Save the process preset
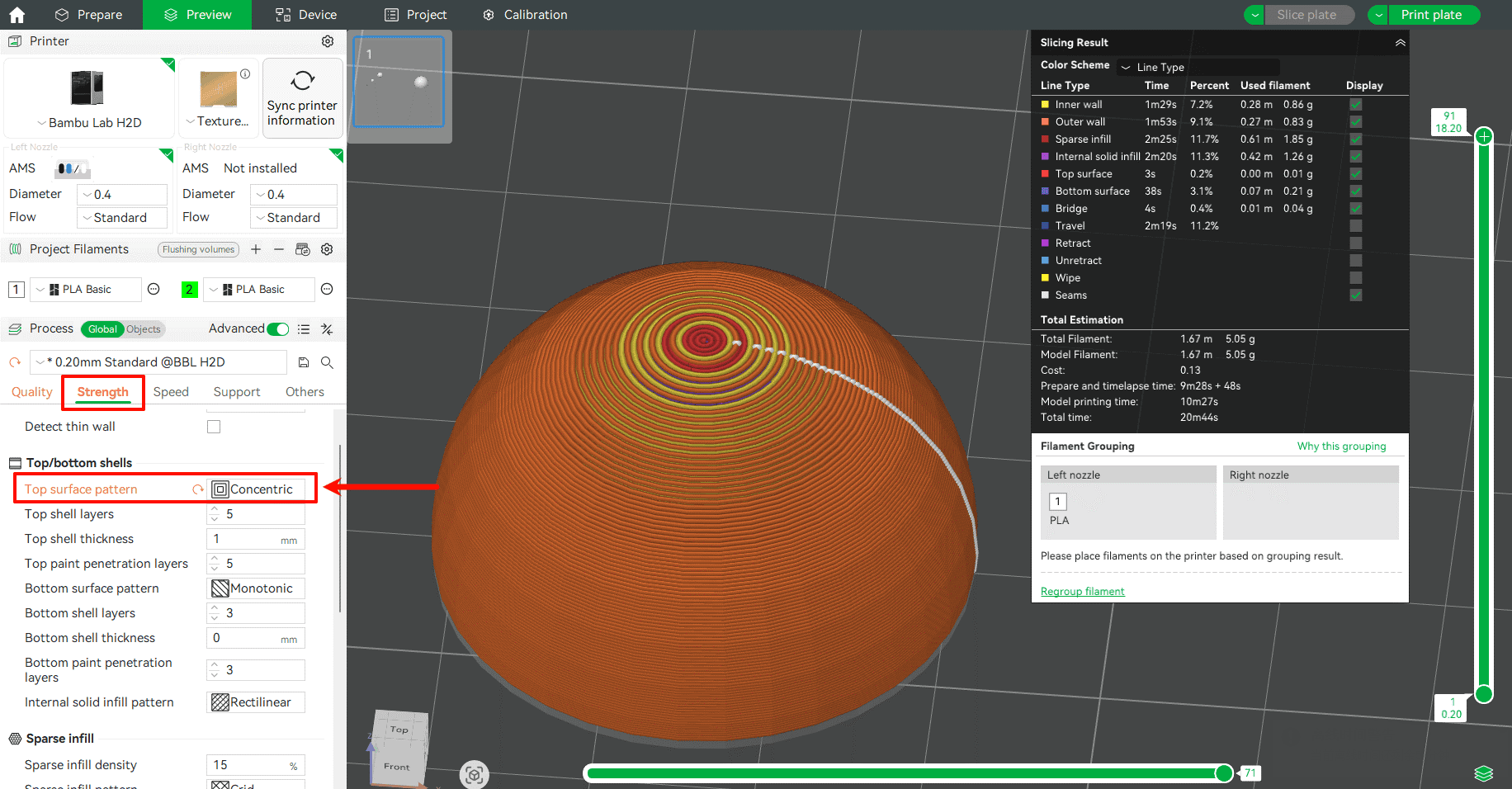The image size is (1512, 789). coord(304,362)
